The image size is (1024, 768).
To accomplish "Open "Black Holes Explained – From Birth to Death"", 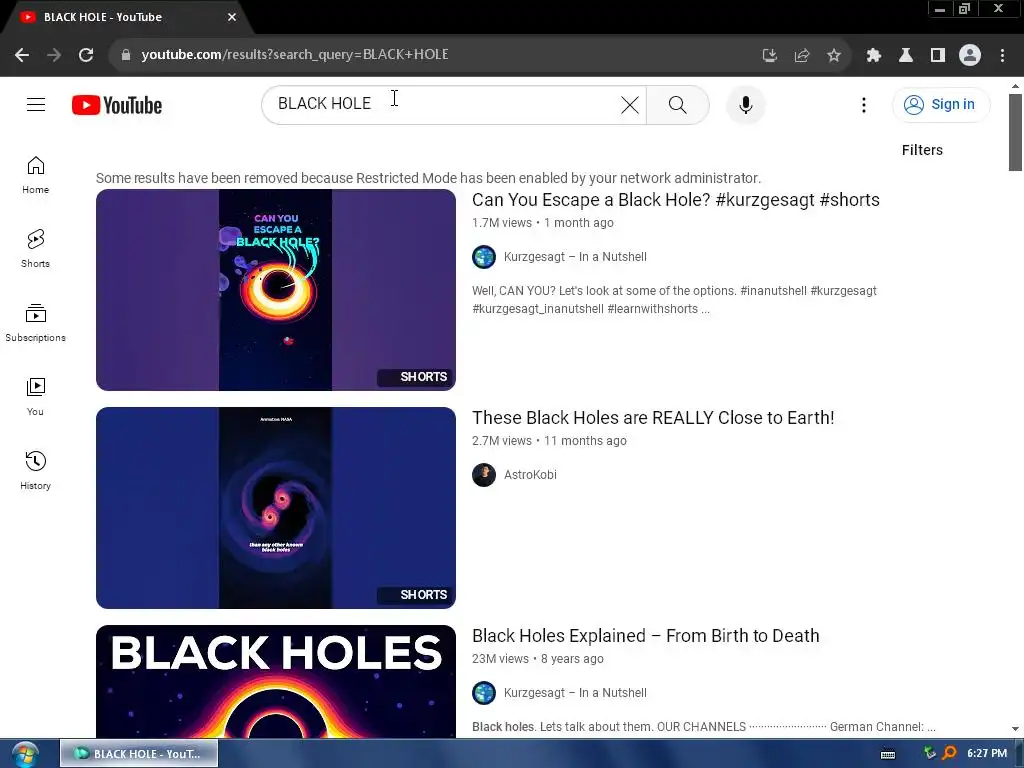I will coord(645,636).
